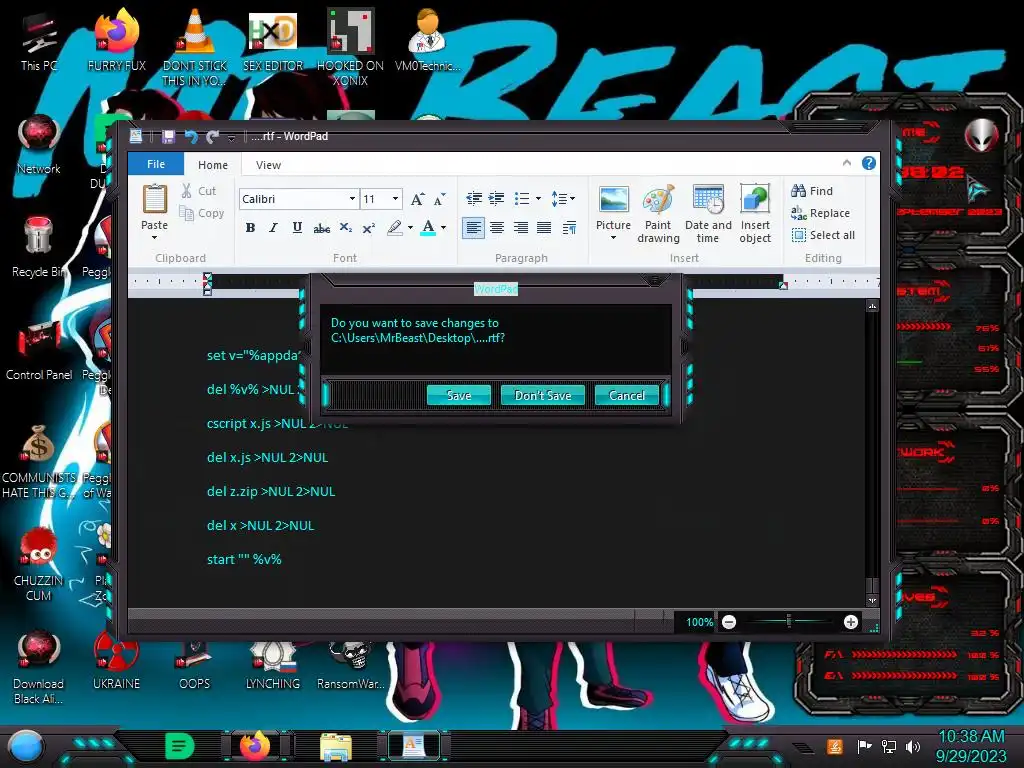Open File Explorer from the taskbar

tap(336, 746)
